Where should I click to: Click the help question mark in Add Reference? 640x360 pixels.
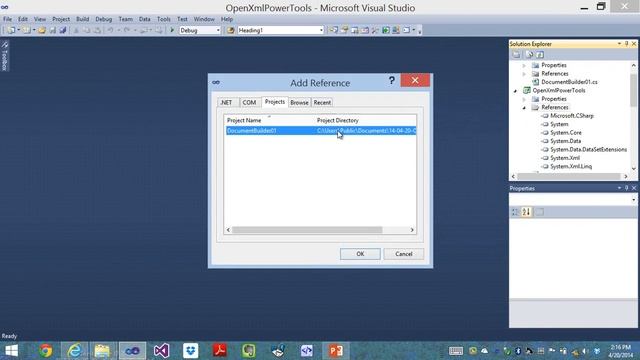(x=391, y=80)
